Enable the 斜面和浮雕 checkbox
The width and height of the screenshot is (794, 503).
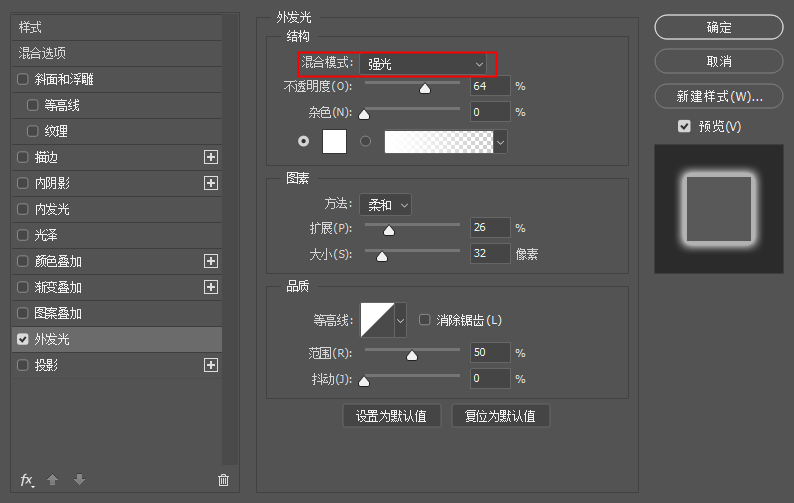pos(23,80)
